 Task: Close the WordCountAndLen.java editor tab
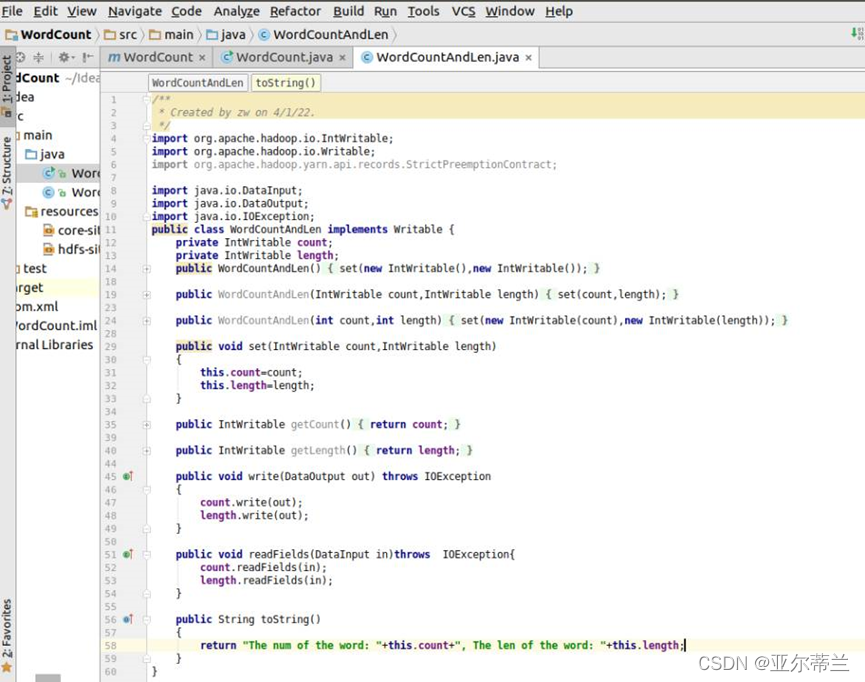click(x=528, y=57)
